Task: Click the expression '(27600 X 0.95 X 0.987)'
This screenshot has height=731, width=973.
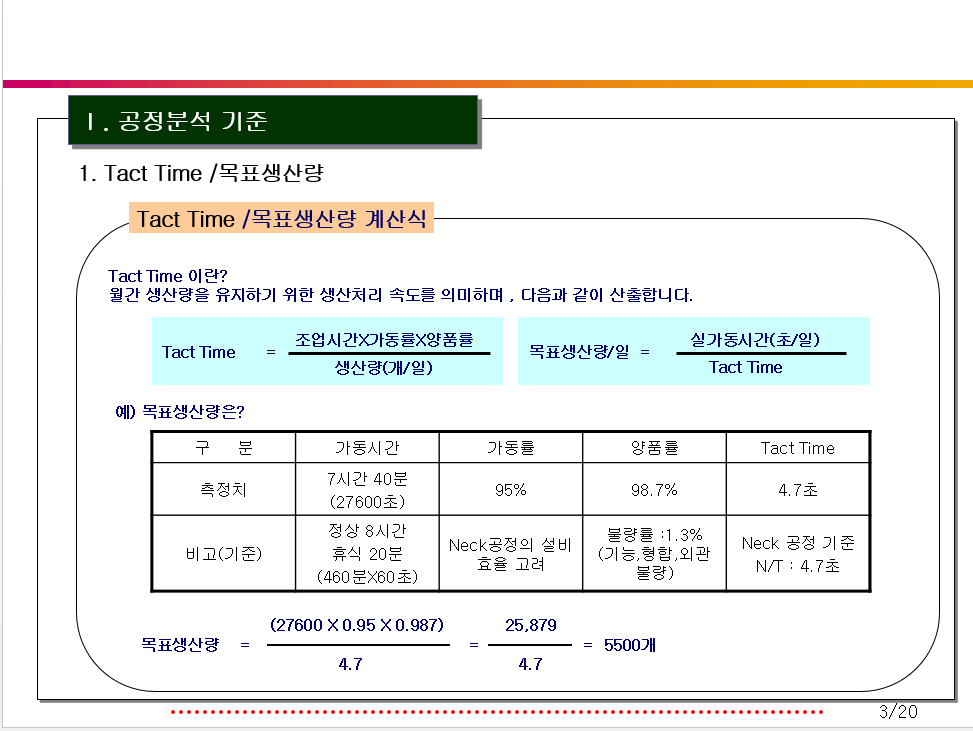Action: [357, 625]
